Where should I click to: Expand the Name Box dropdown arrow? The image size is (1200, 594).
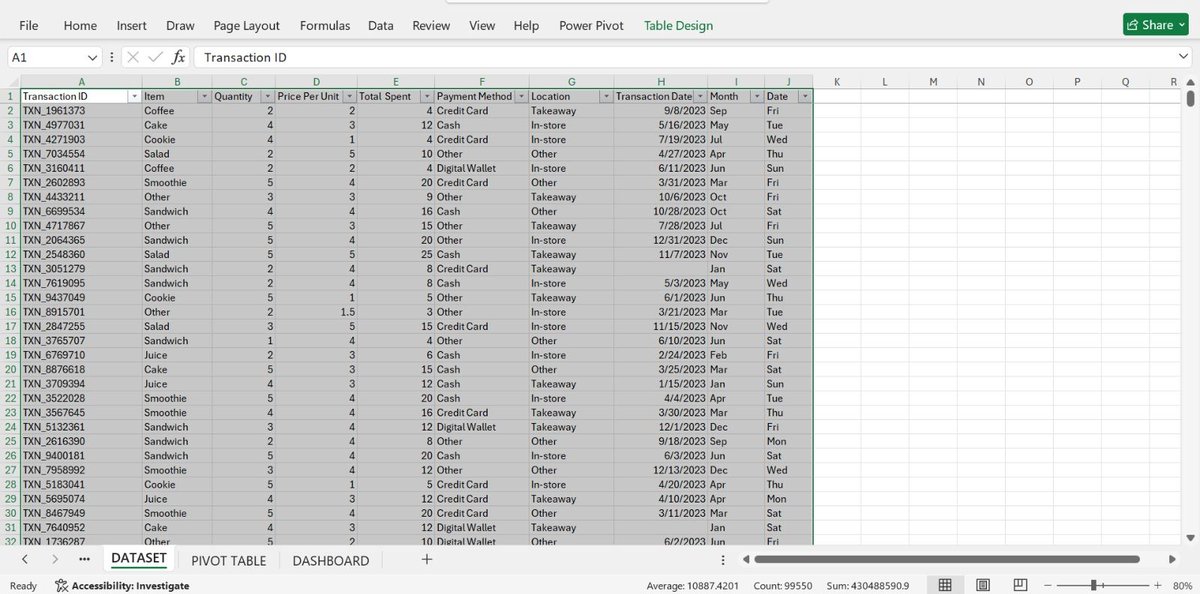tap(93, 58)
